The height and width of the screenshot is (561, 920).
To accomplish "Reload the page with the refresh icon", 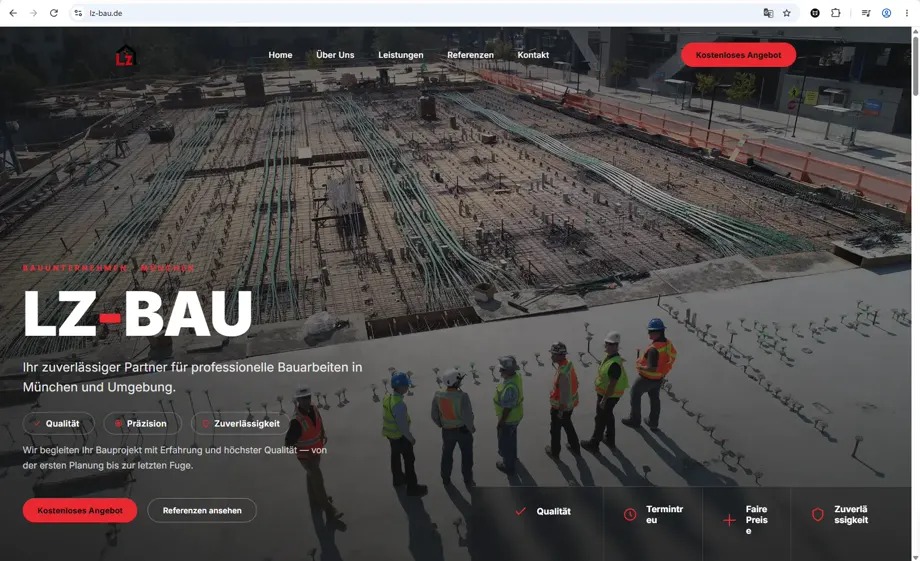I will (53, 13).
